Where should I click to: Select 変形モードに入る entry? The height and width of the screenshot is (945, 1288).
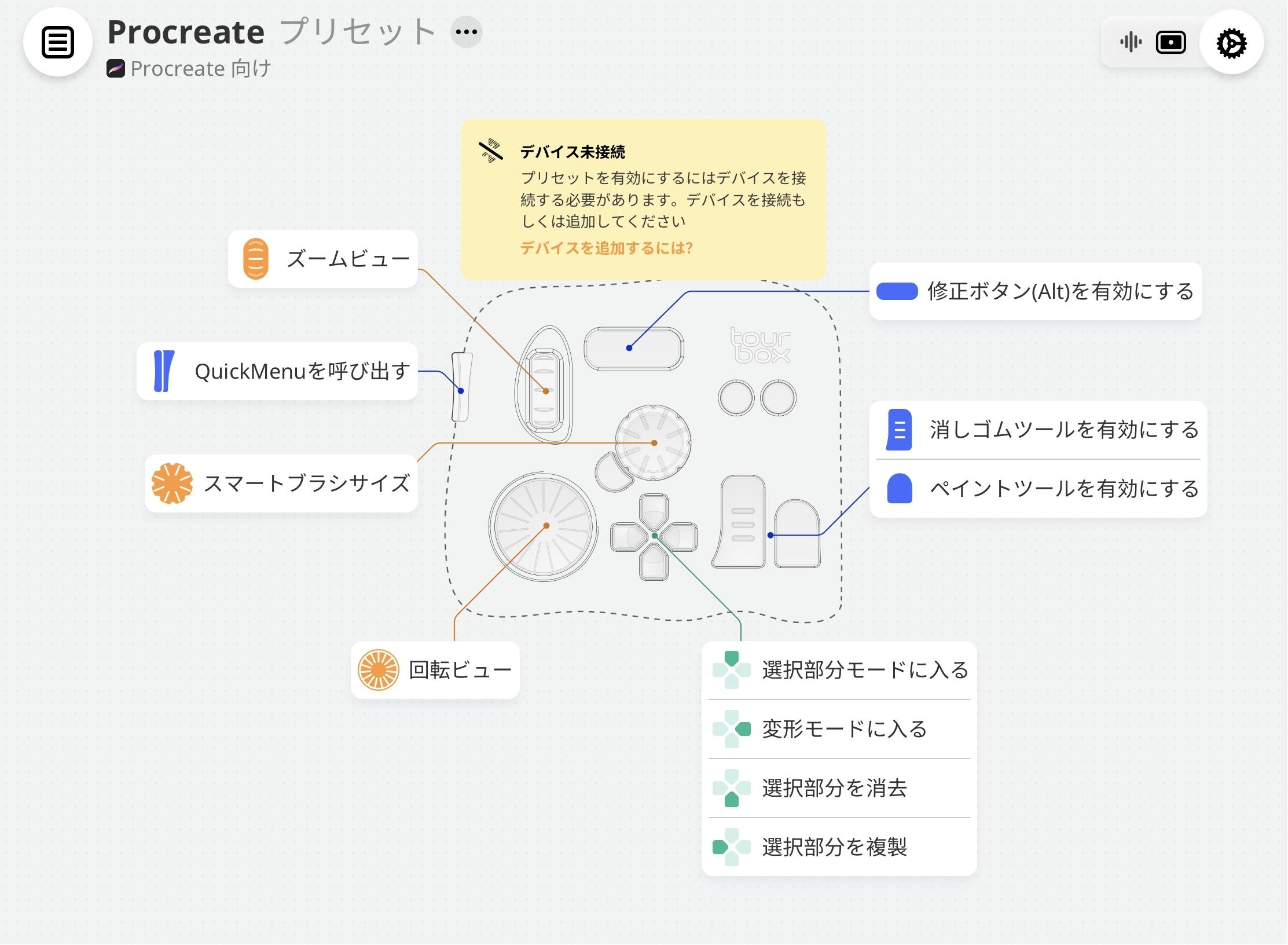click(839, 729)
